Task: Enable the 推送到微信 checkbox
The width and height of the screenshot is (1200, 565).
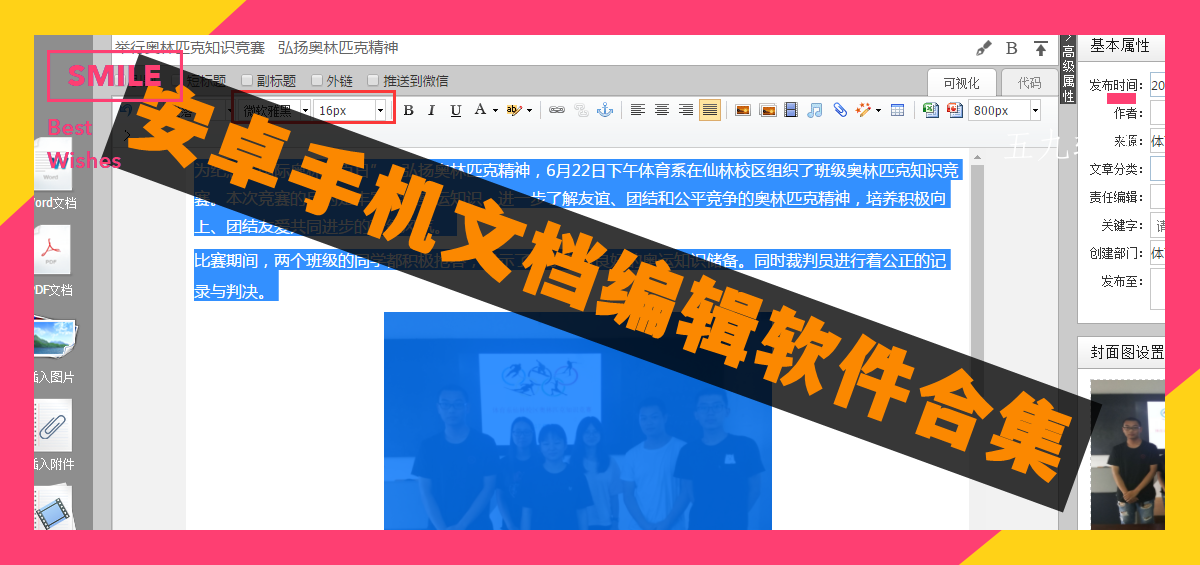Action: tap(373, 81)
